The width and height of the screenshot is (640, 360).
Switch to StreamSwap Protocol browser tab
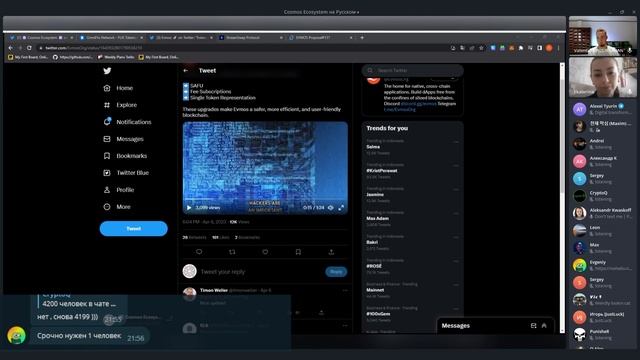[x=251, y=38]
